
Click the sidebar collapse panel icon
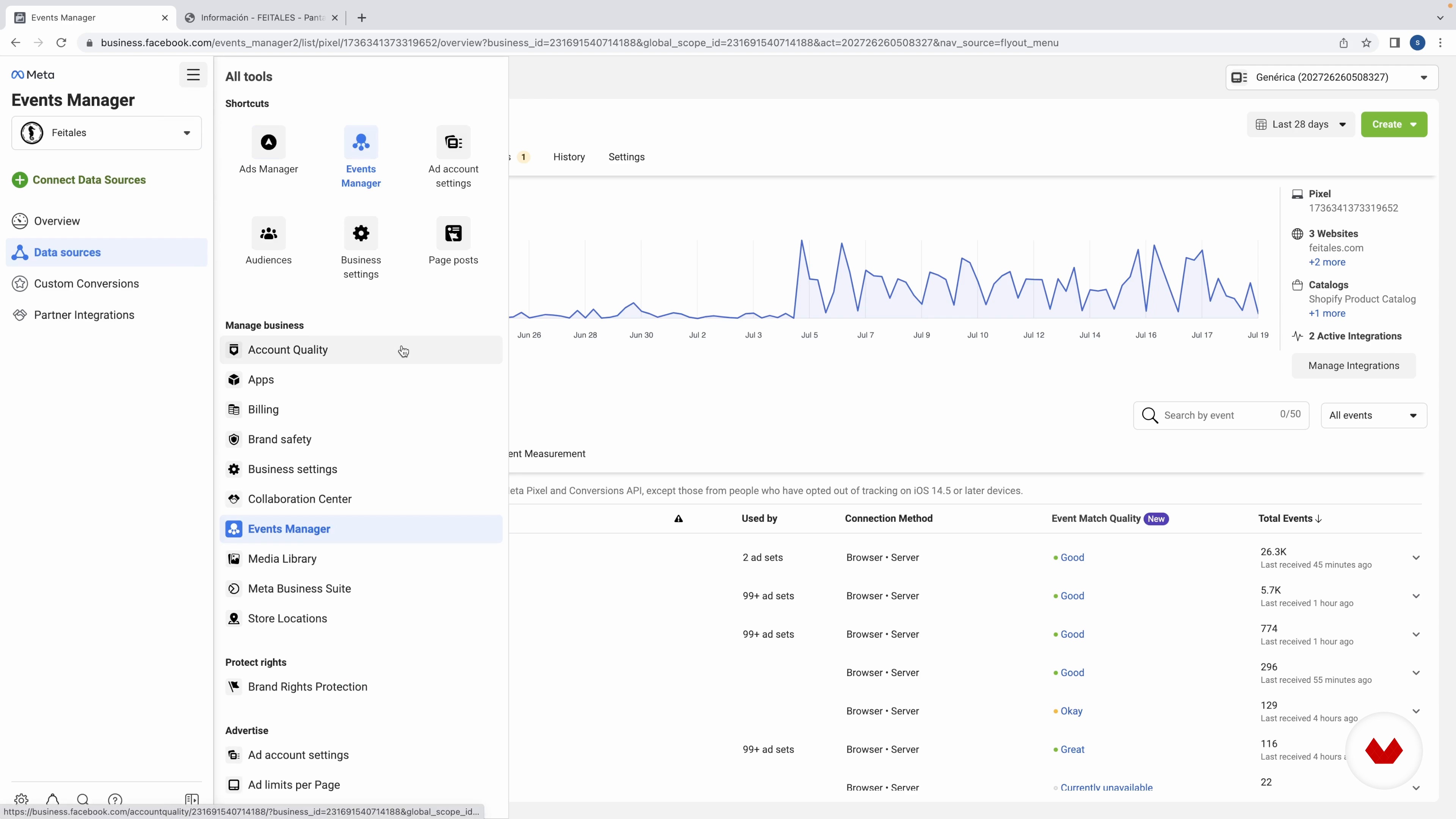pos(191,799)
